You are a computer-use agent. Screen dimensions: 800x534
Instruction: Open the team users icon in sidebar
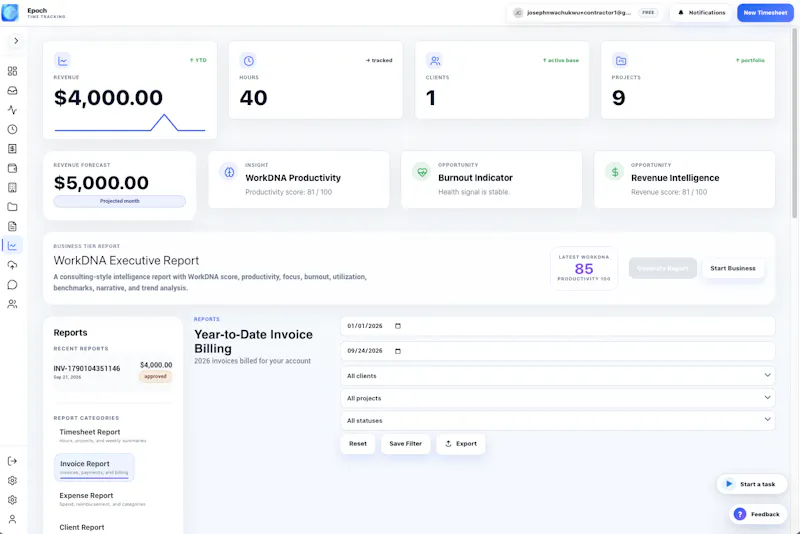coord(12,304)
